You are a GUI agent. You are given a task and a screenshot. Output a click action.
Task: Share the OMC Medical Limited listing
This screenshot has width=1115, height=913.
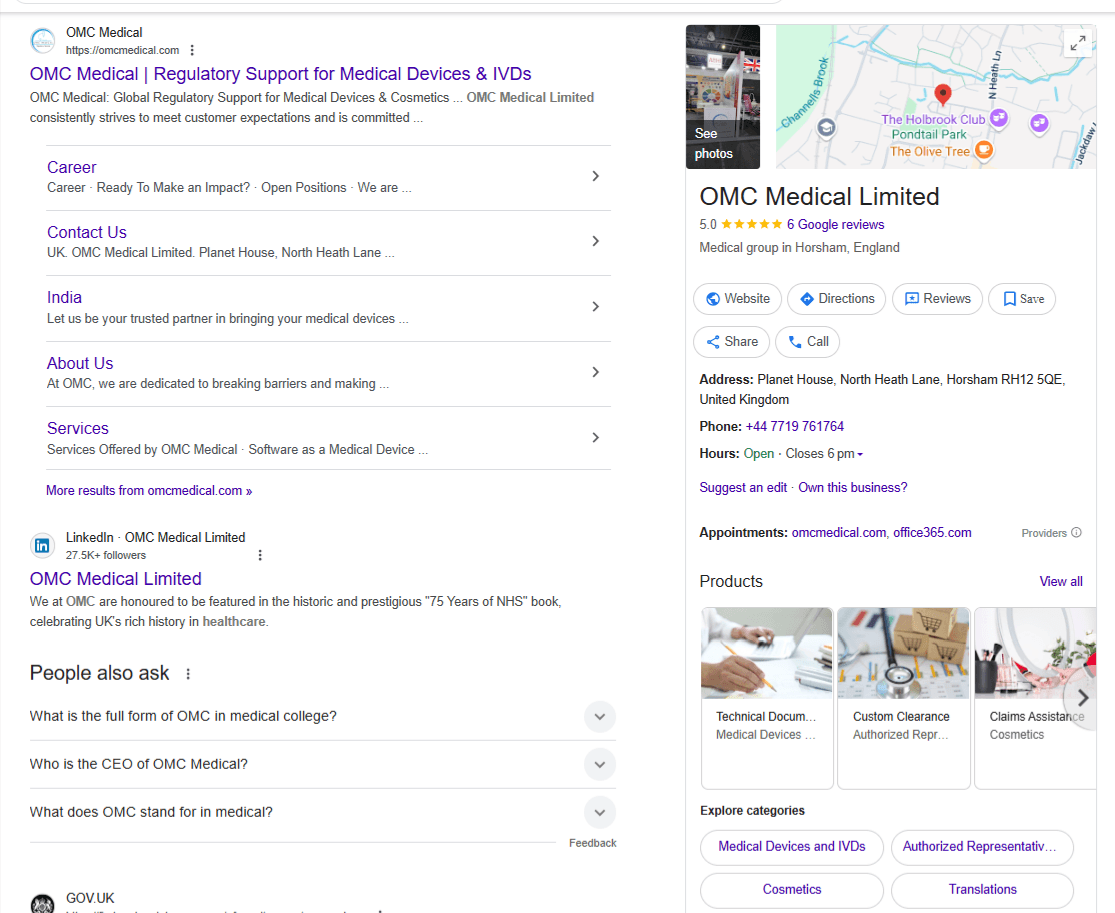click(731, 342)
